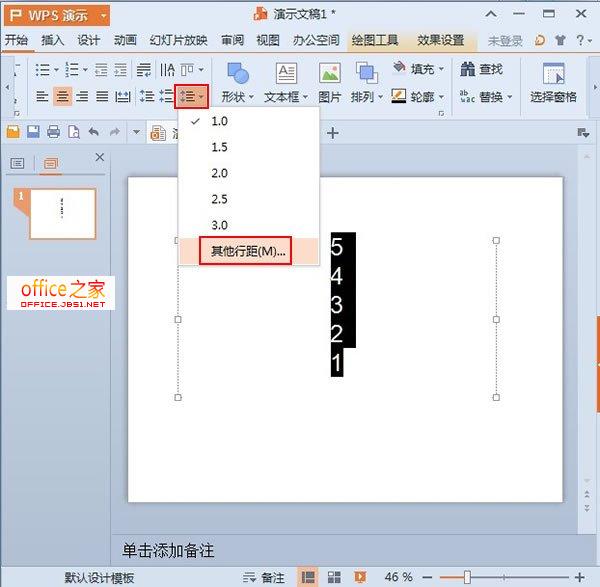Image resolution: width=600 pixels, height=587 pixels.
Task: Select 1.0 line spacing
Action: [x=249, y=121]
